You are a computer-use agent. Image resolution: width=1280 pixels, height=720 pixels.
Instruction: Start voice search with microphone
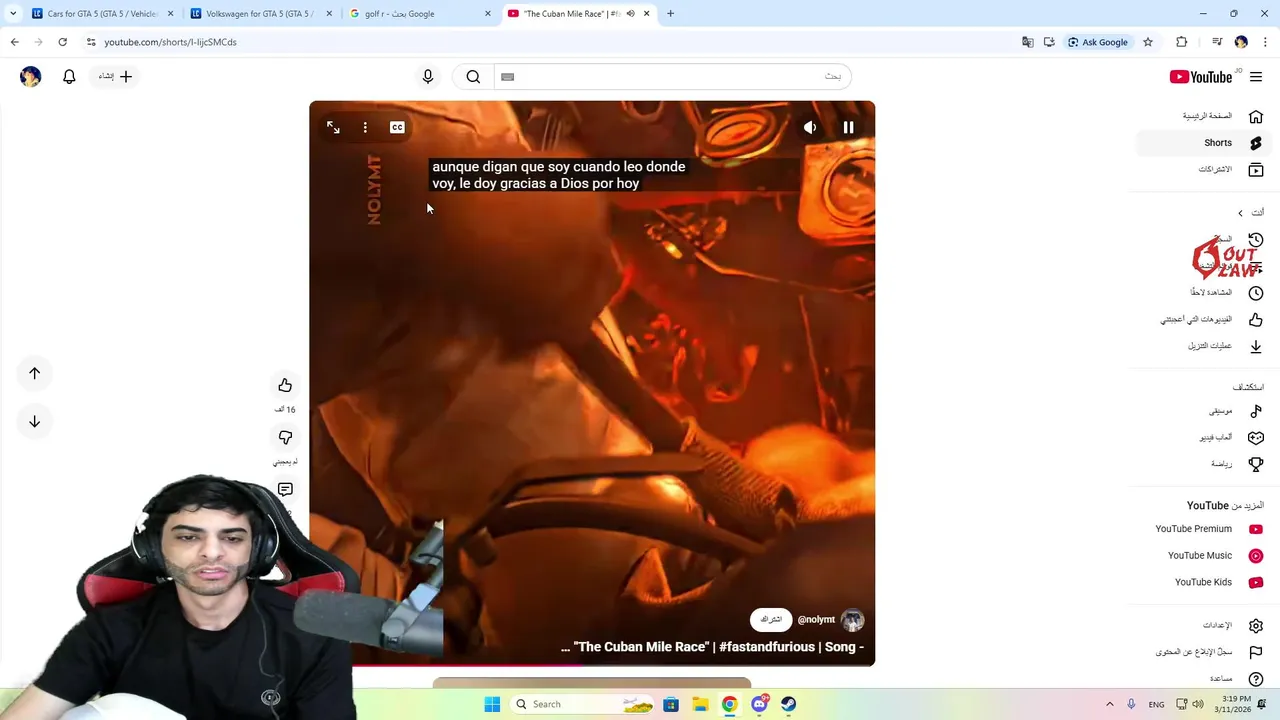click(428, 76)
